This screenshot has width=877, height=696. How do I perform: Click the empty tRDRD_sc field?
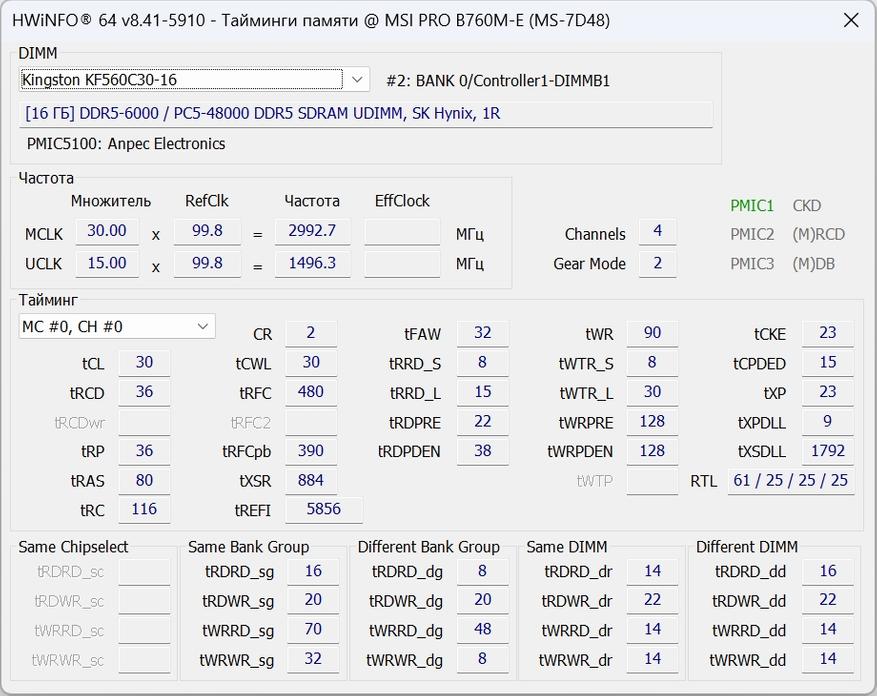coord(144,571)
